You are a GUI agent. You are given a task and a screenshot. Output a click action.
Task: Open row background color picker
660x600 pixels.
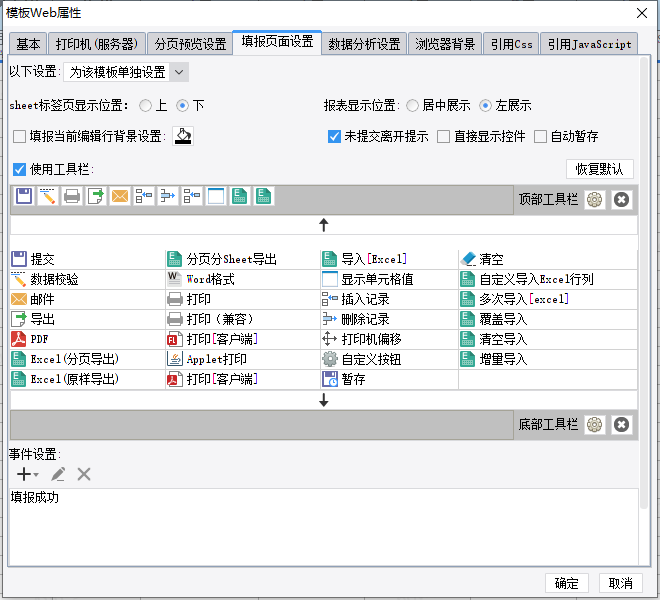[x=183, y=136]
